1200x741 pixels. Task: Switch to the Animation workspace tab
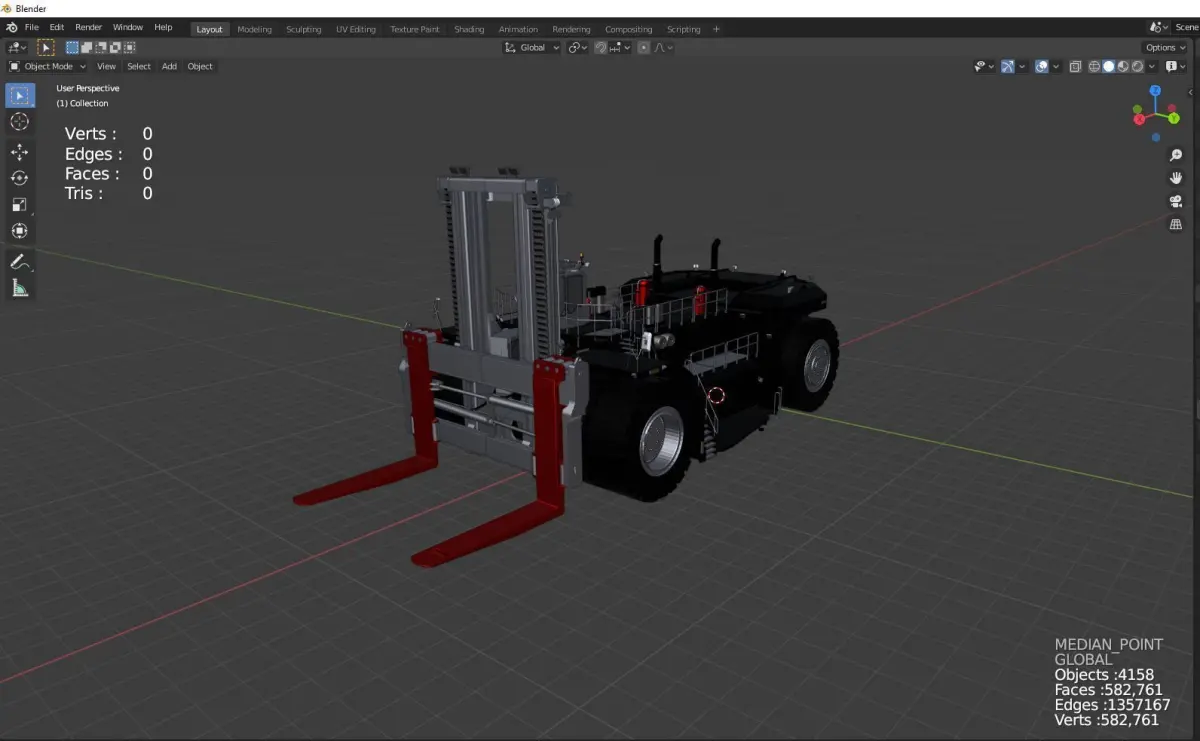tap(518, 29)
